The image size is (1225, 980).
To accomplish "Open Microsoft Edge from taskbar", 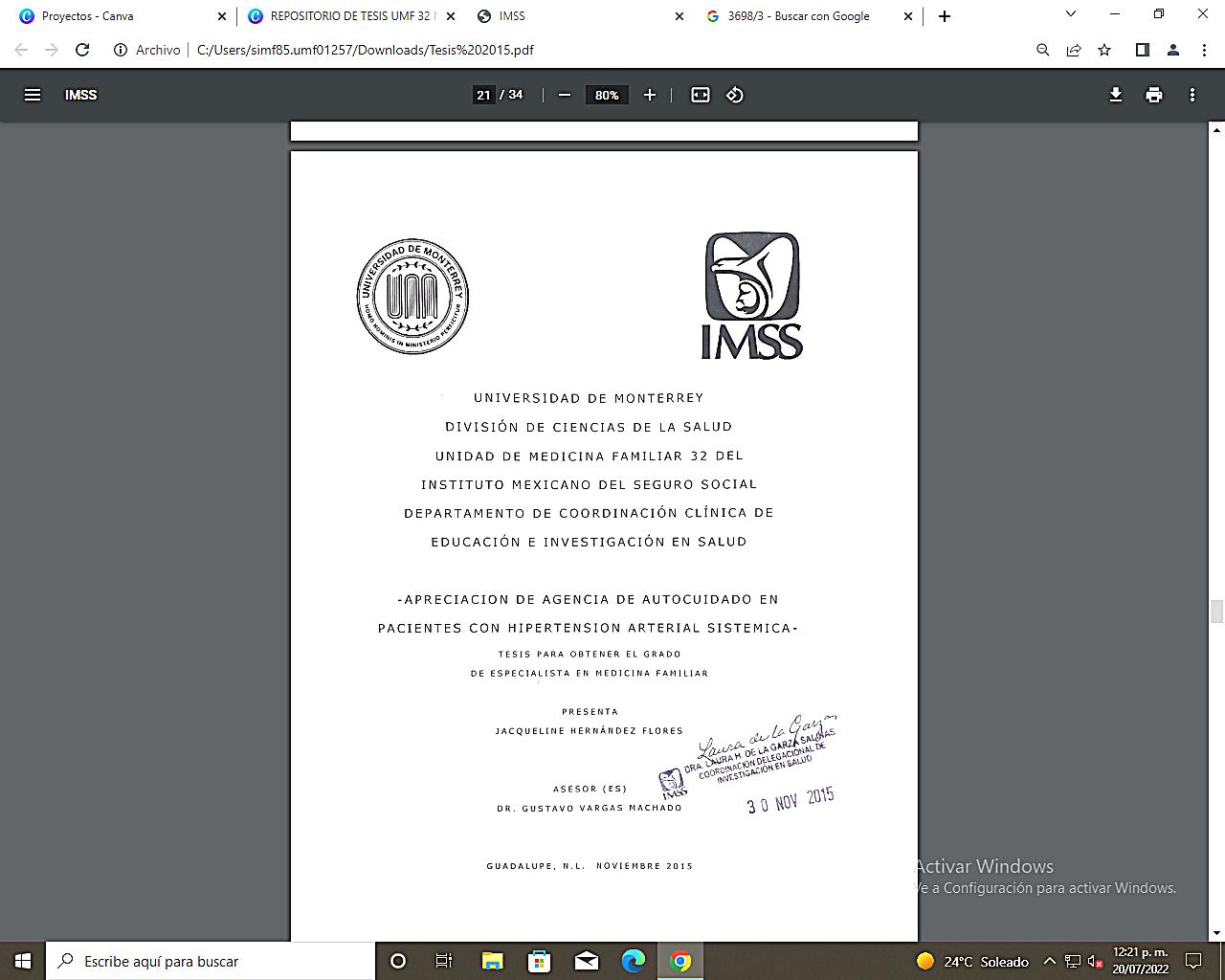I will [633, 961].
